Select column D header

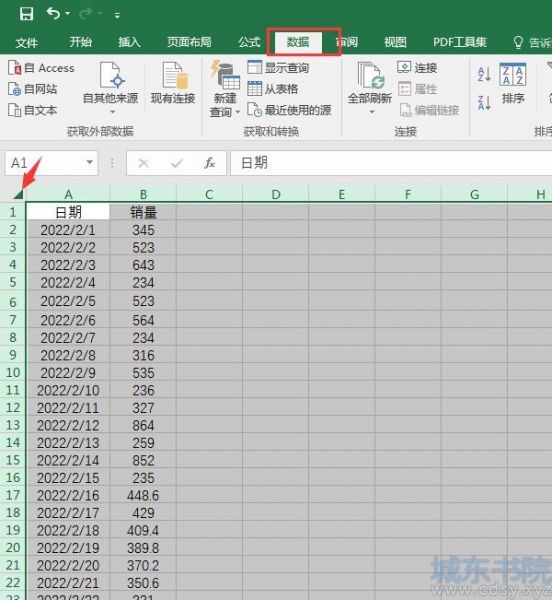pos(275,194)
